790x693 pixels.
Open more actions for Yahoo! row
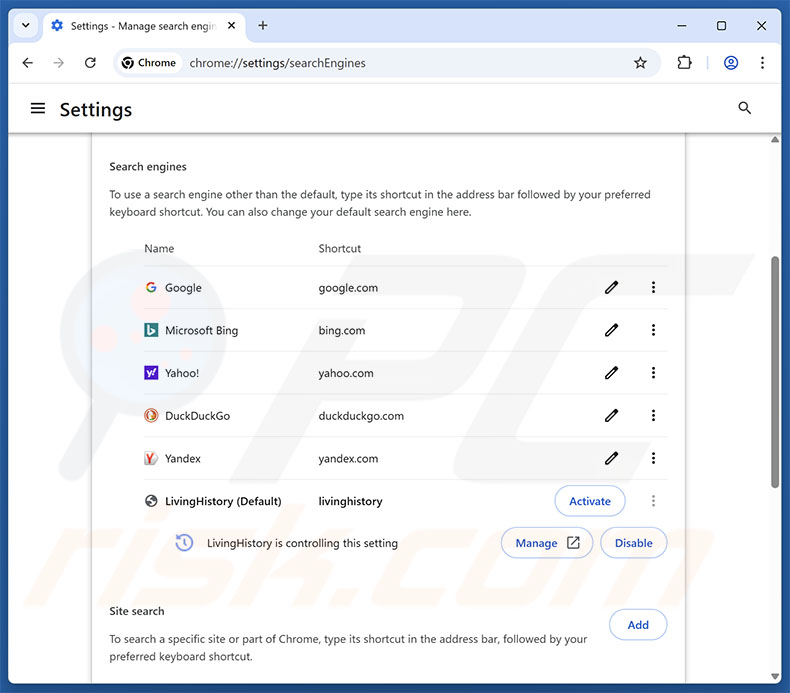pyautogui.click(x=653, y=373)
